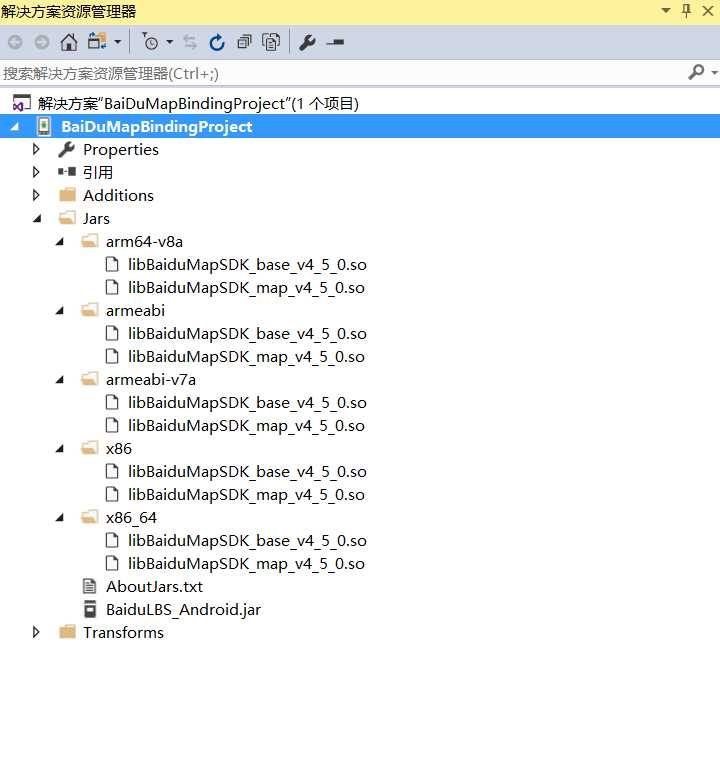Click the references icon beside 引用
Screen dimensions: 720x764
(67, 172)
